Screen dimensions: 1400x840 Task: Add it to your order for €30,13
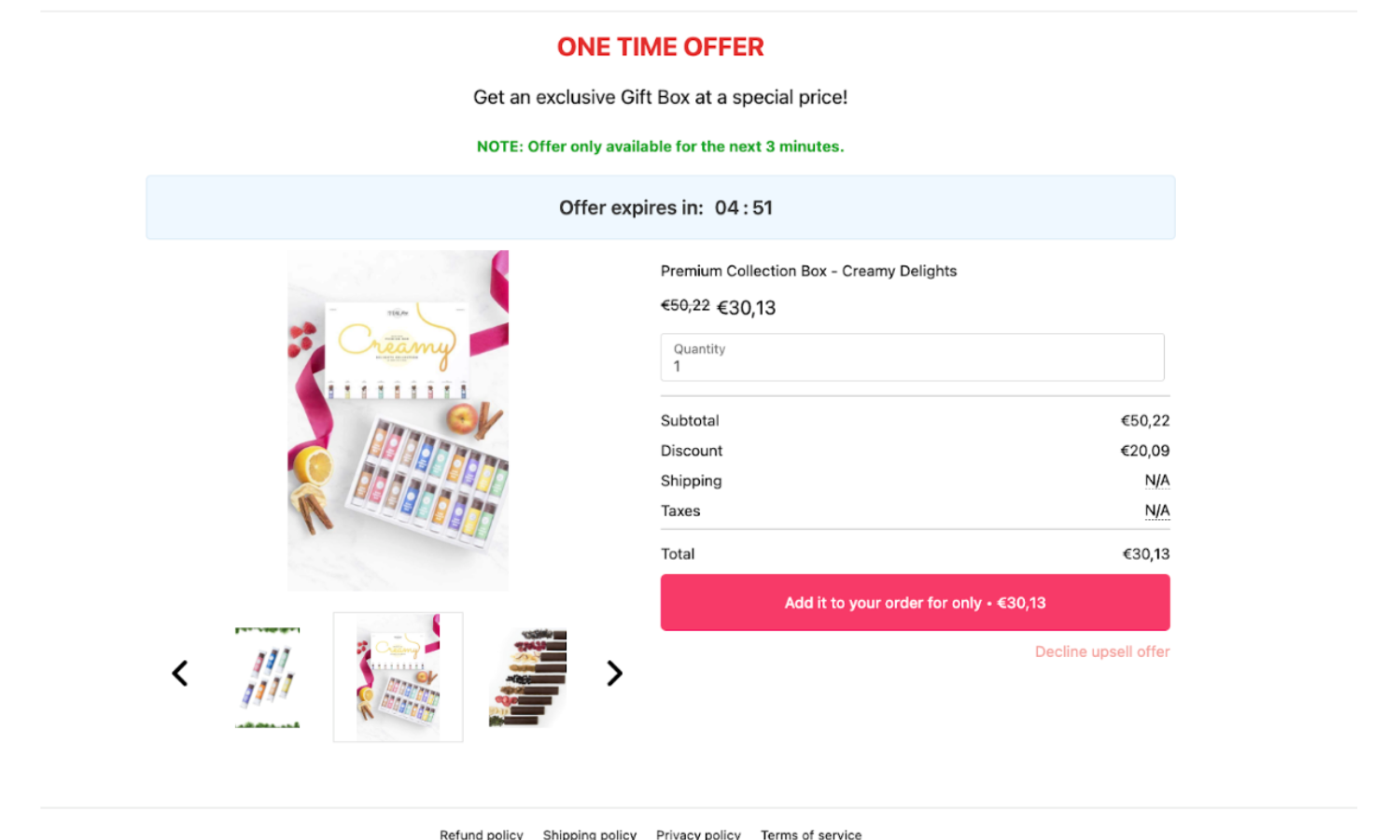point(916,603)
